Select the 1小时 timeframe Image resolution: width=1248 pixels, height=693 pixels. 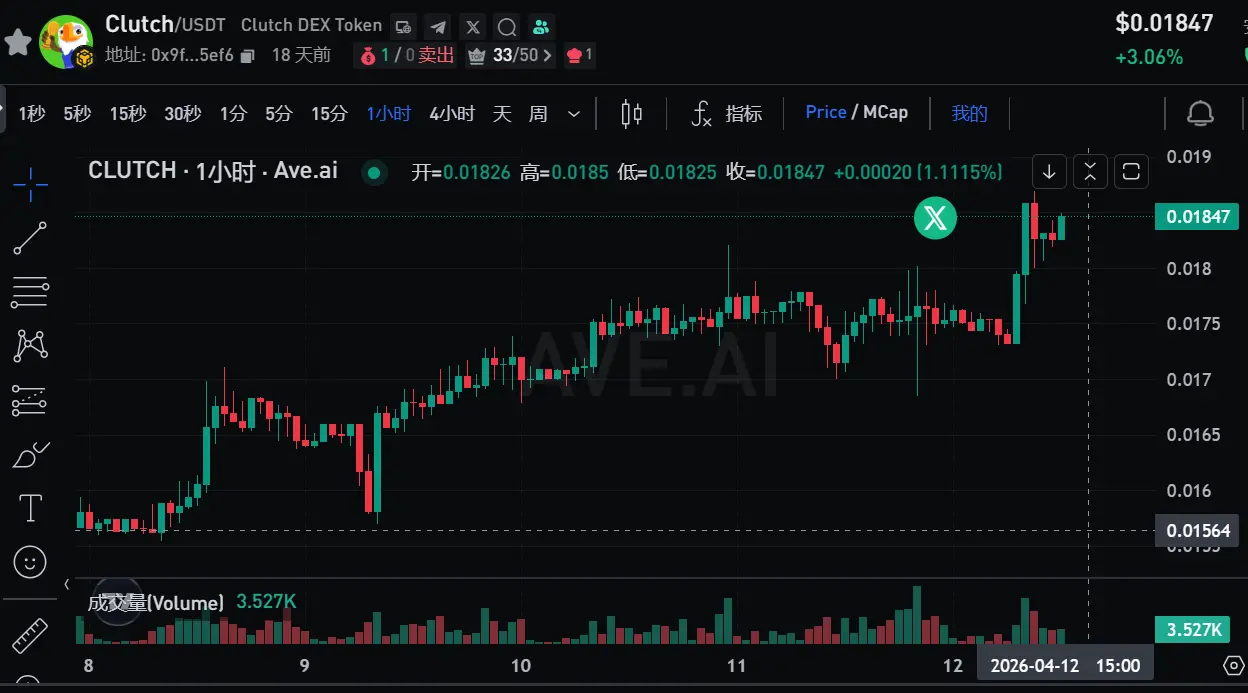click(388, 114)
